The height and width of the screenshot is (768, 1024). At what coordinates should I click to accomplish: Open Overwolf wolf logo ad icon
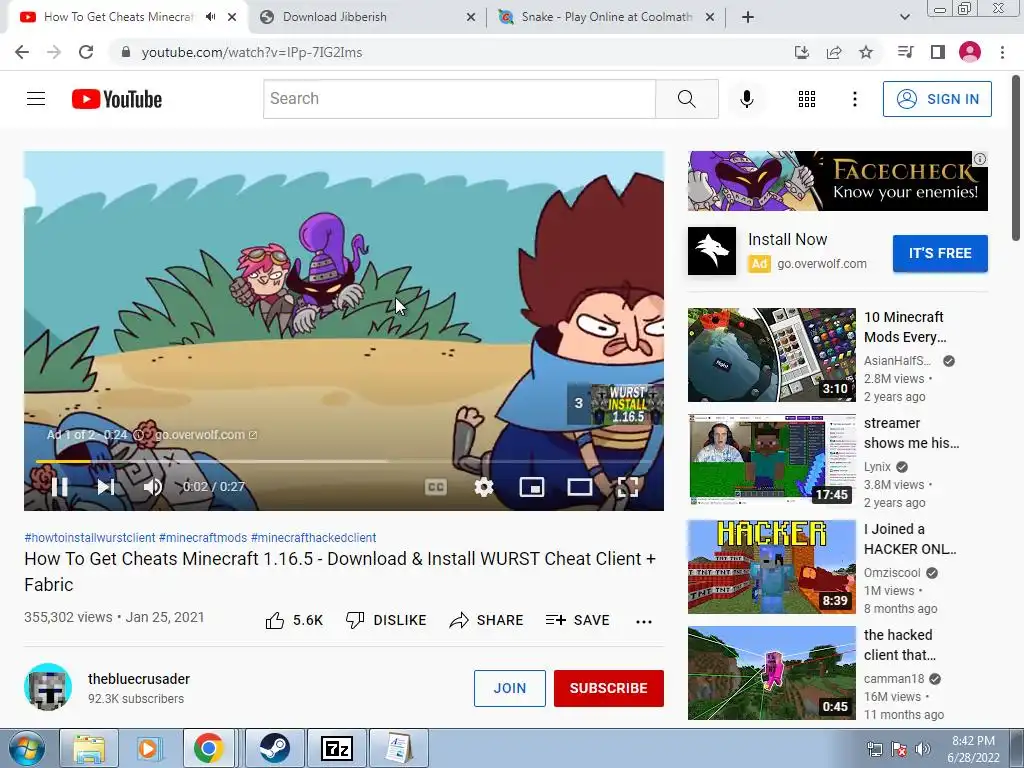pos(712,251)
